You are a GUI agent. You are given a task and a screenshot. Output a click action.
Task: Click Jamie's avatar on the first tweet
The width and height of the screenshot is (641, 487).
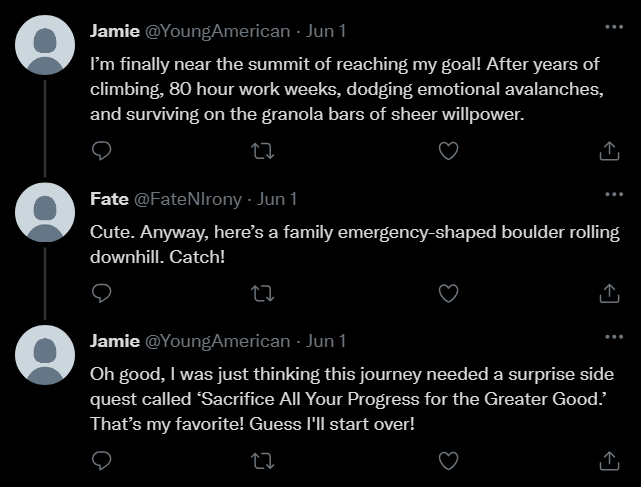[x=46, y=45]
